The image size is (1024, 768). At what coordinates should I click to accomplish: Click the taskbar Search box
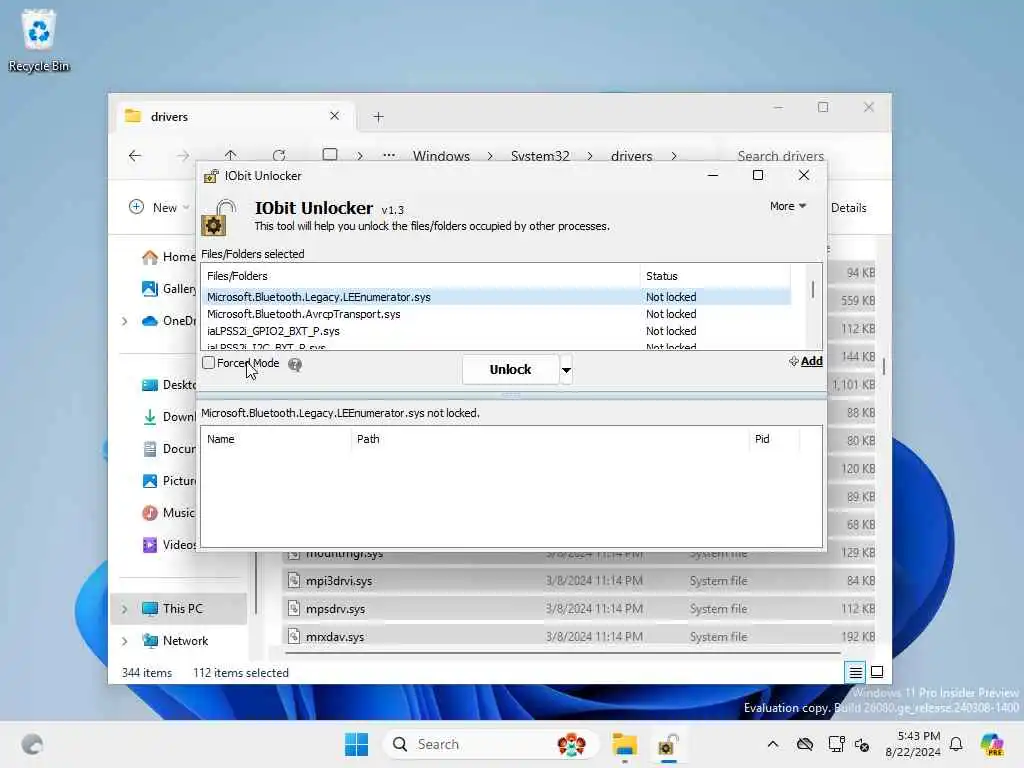coord(490,744)
